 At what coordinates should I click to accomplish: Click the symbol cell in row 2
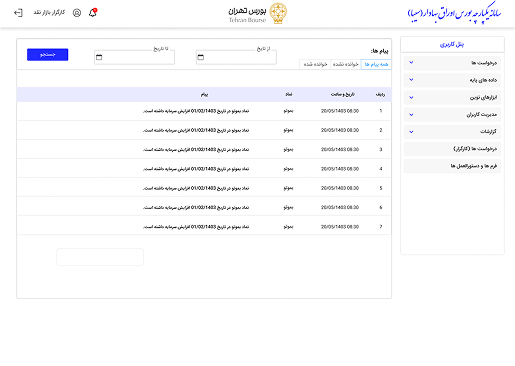(288, 130)
